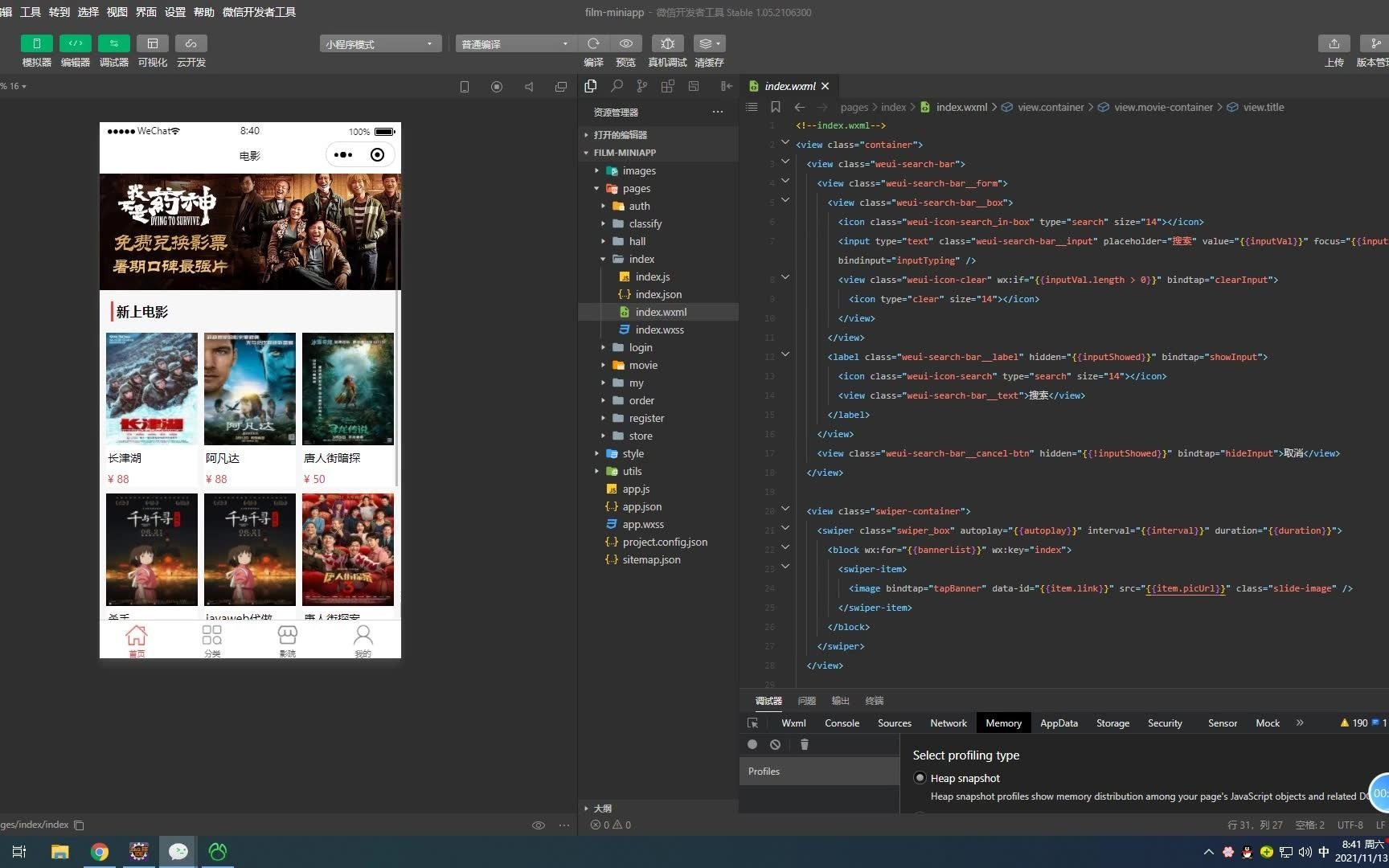This screenshot has width=1389, height=868.
Task: Open project.config.json file
Action: tap(658, 542)
